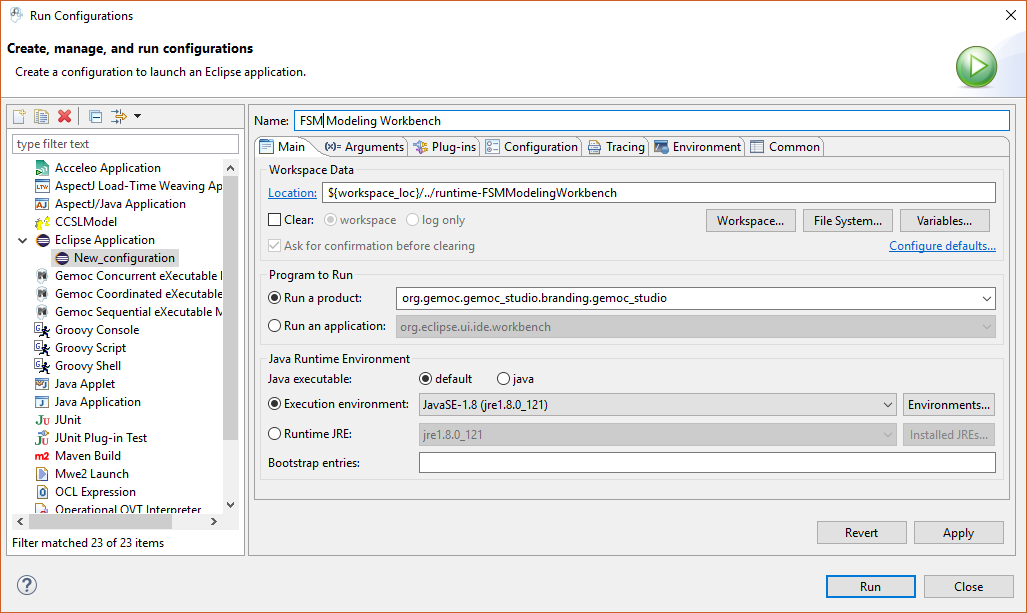1027x613 pixels.
Task: Click the Java Application icon
Action: tap(42, 402)
